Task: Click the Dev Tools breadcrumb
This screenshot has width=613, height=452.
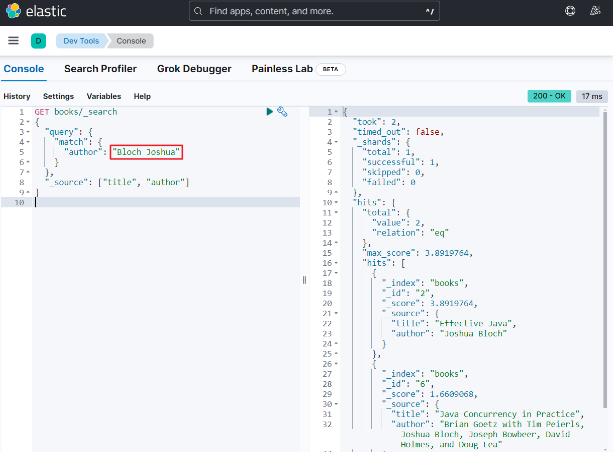Action: point(81,41)
